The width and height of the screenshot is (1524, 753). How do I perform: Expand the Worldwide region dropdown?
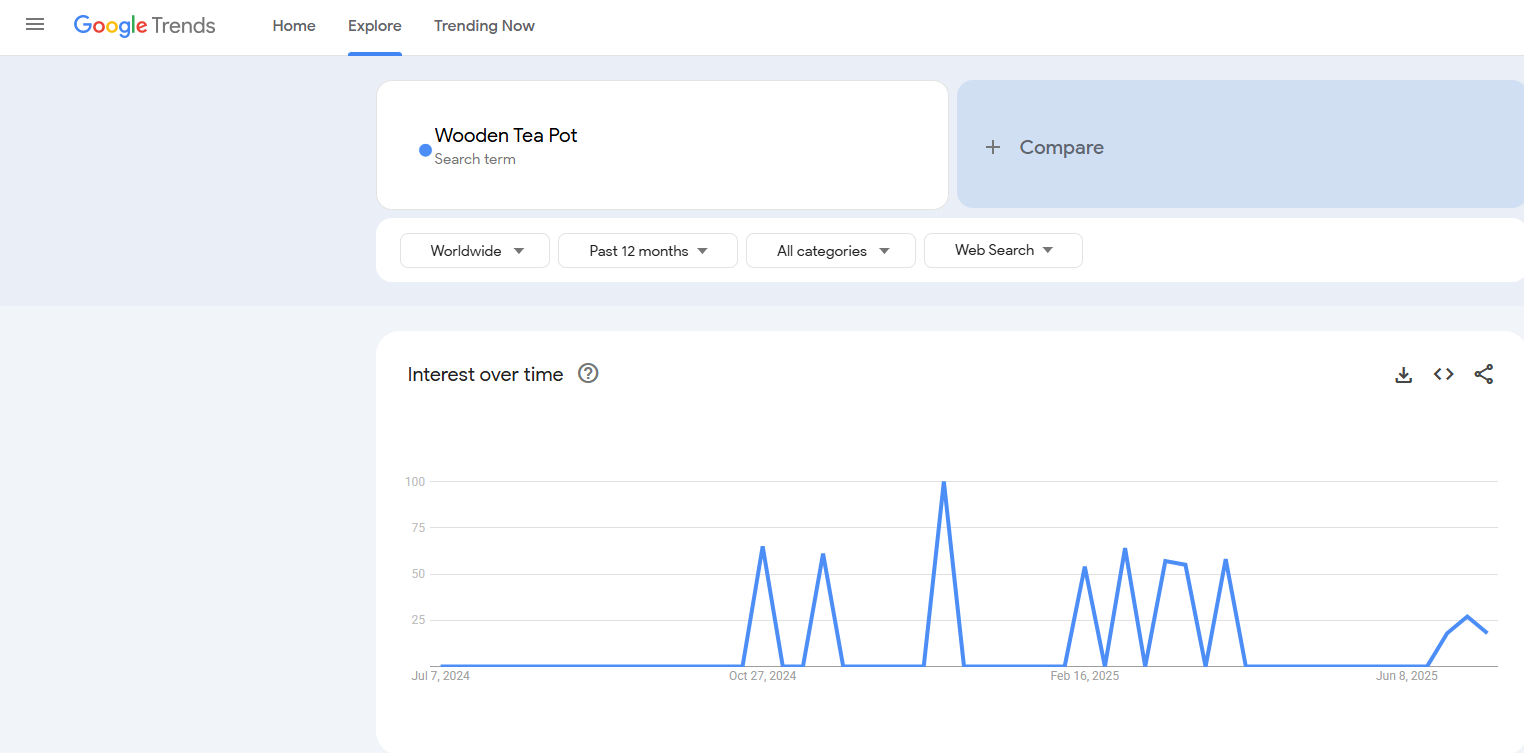point(475,251)
